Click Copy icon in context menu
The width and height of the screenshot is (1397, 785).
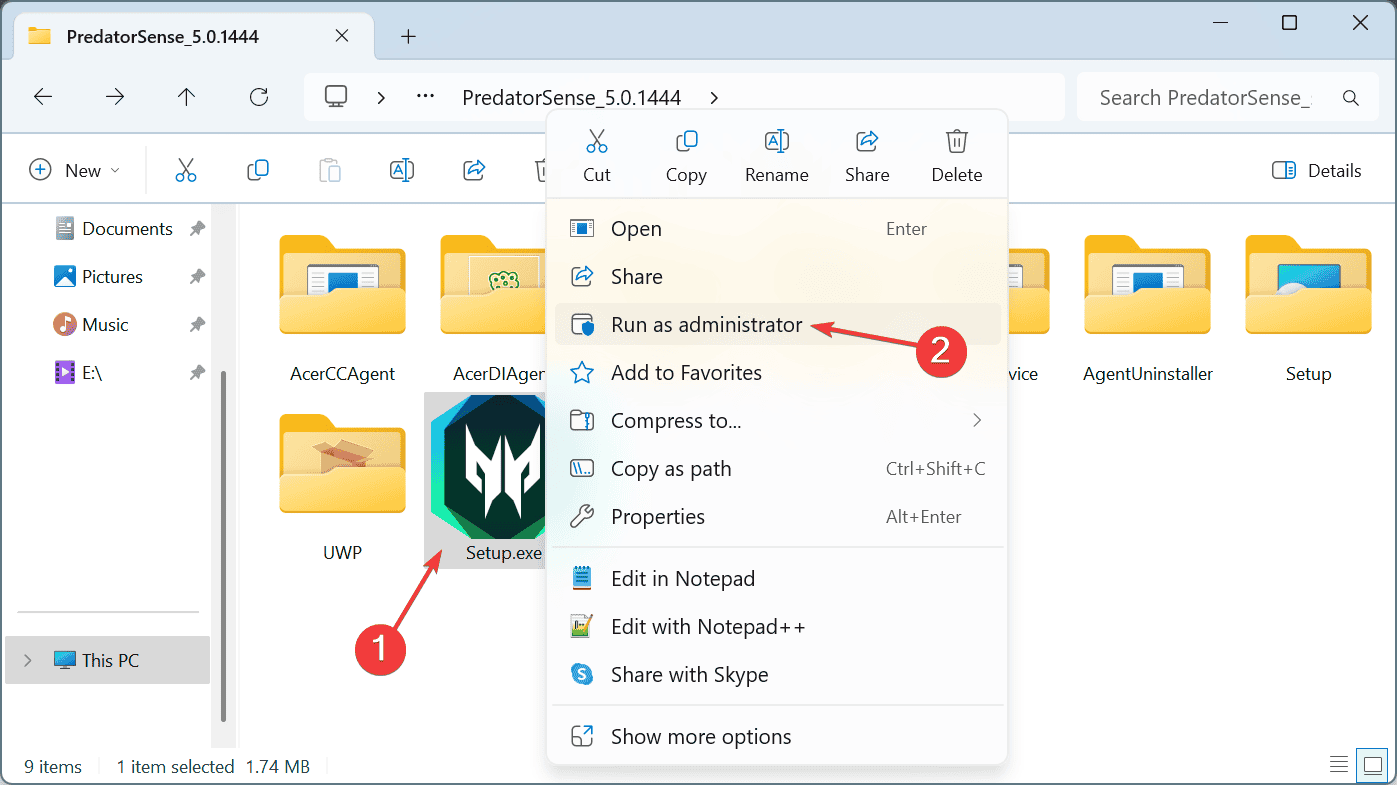point(686,141)
